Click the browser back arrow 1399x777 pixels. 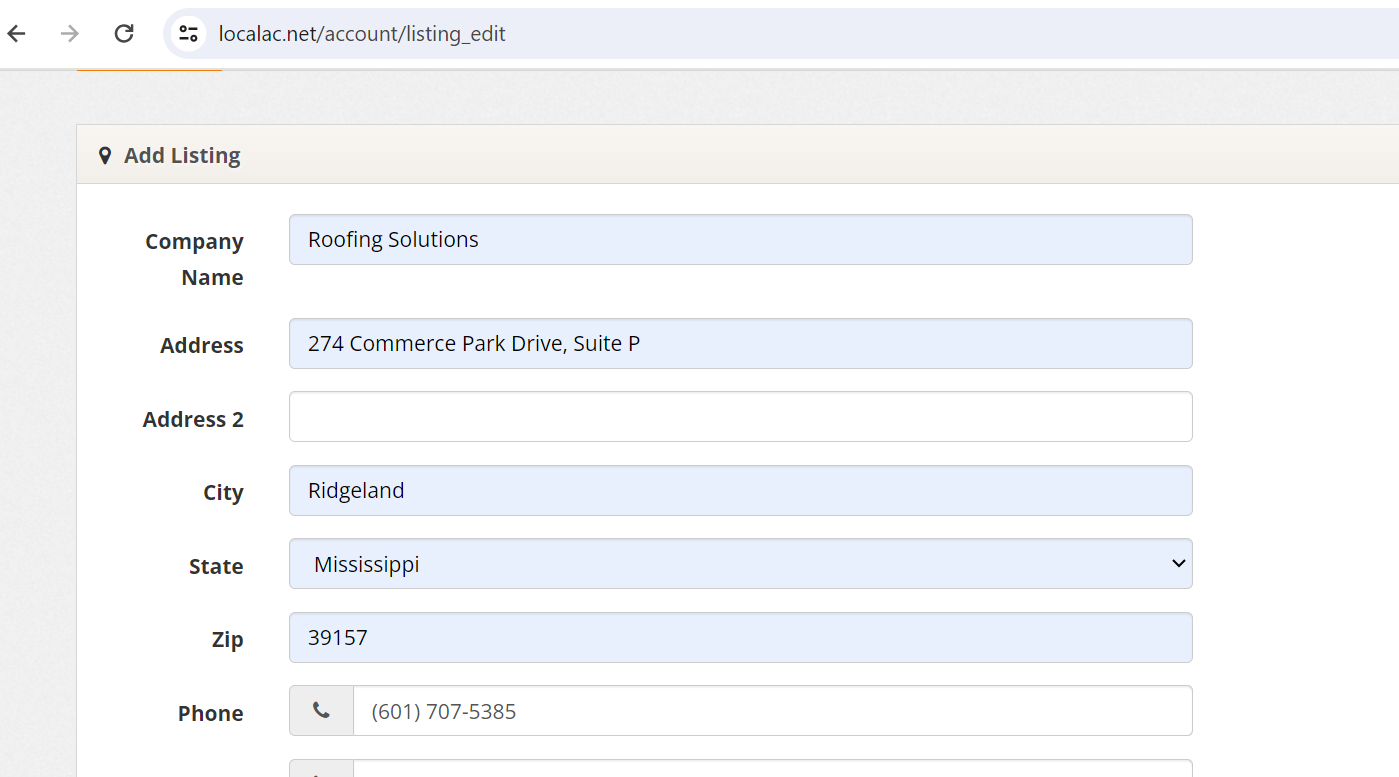tap(17, 33)
